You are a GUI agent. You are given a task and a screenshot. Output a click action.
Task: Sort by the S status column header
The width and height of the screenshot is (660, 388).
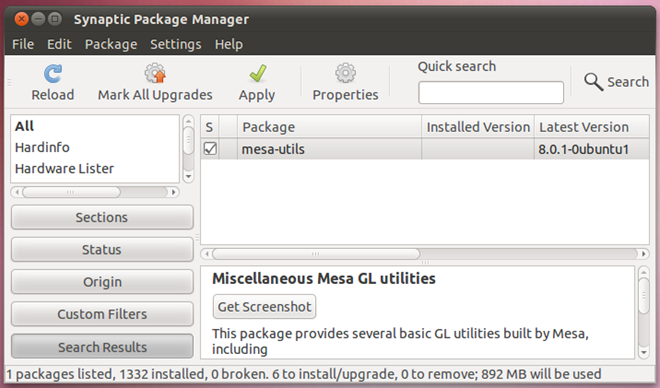pos(210,127)
